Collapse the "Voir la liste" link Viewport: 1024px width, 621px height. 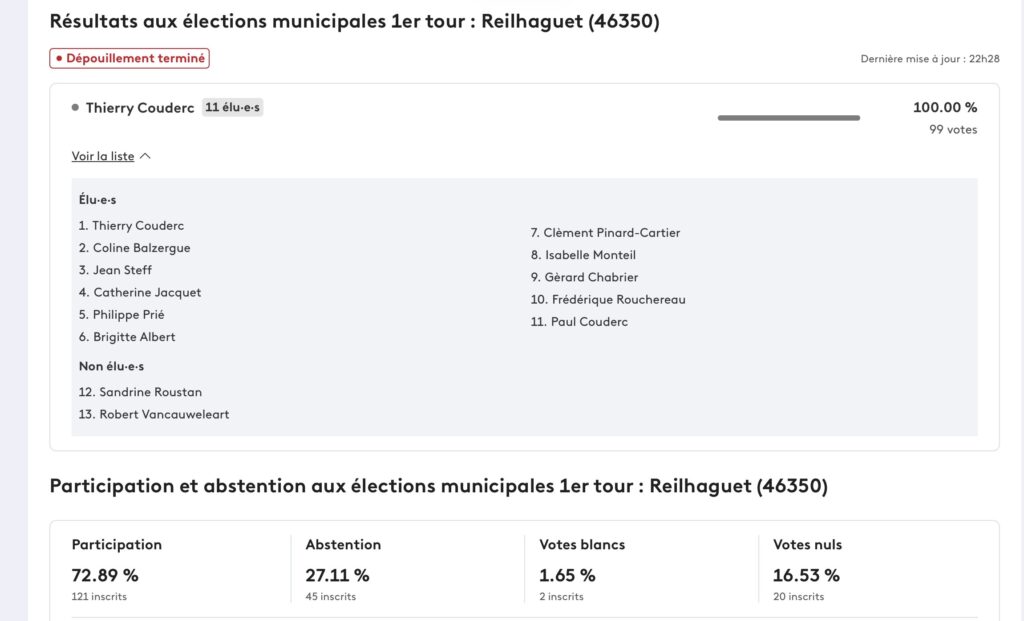click(x=103, y=157)
